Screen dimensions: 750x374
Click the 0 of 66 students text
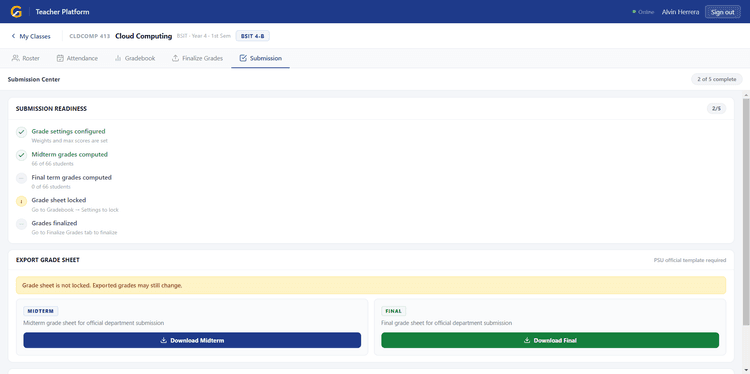pos(51,187)
